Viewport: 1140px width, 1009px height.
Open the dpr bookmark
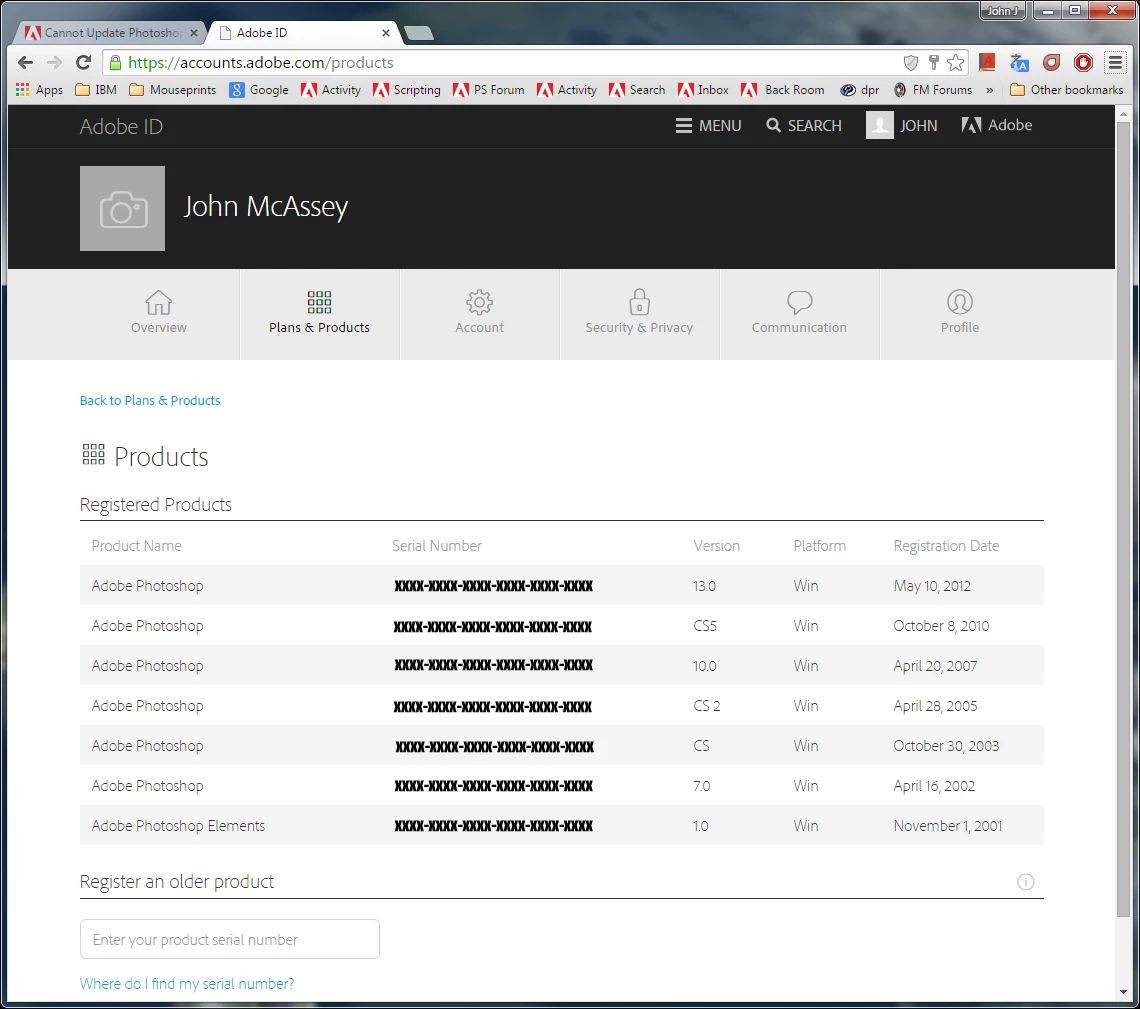[x=859, y=89]
